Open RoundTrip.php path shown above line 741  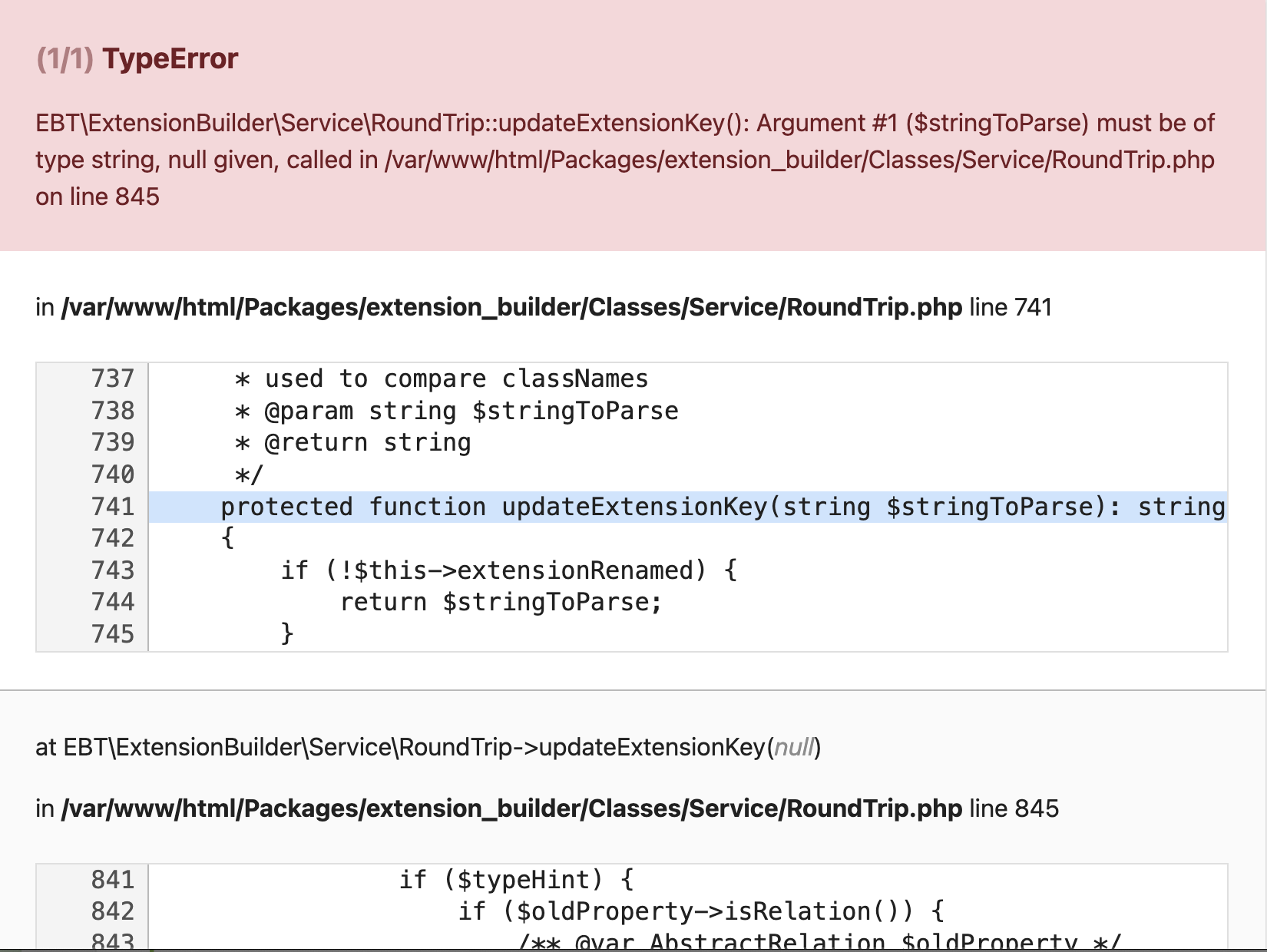coord(511,306)
